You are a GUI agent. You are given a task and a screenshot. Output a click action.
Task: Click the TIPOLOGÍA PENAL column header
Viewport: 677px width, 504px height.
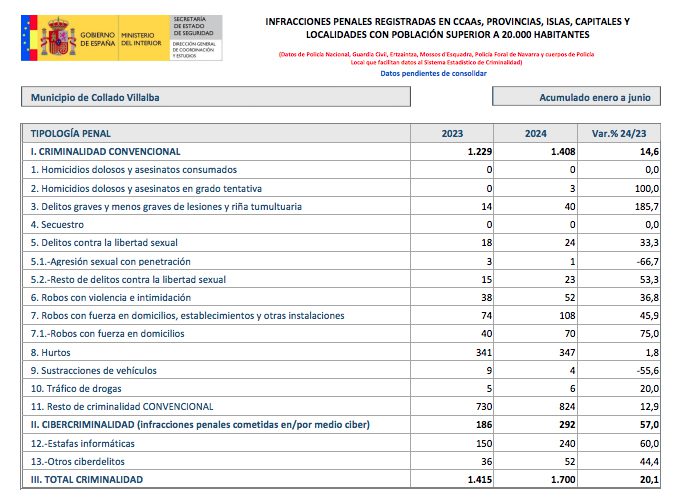(x=71, y=133)
